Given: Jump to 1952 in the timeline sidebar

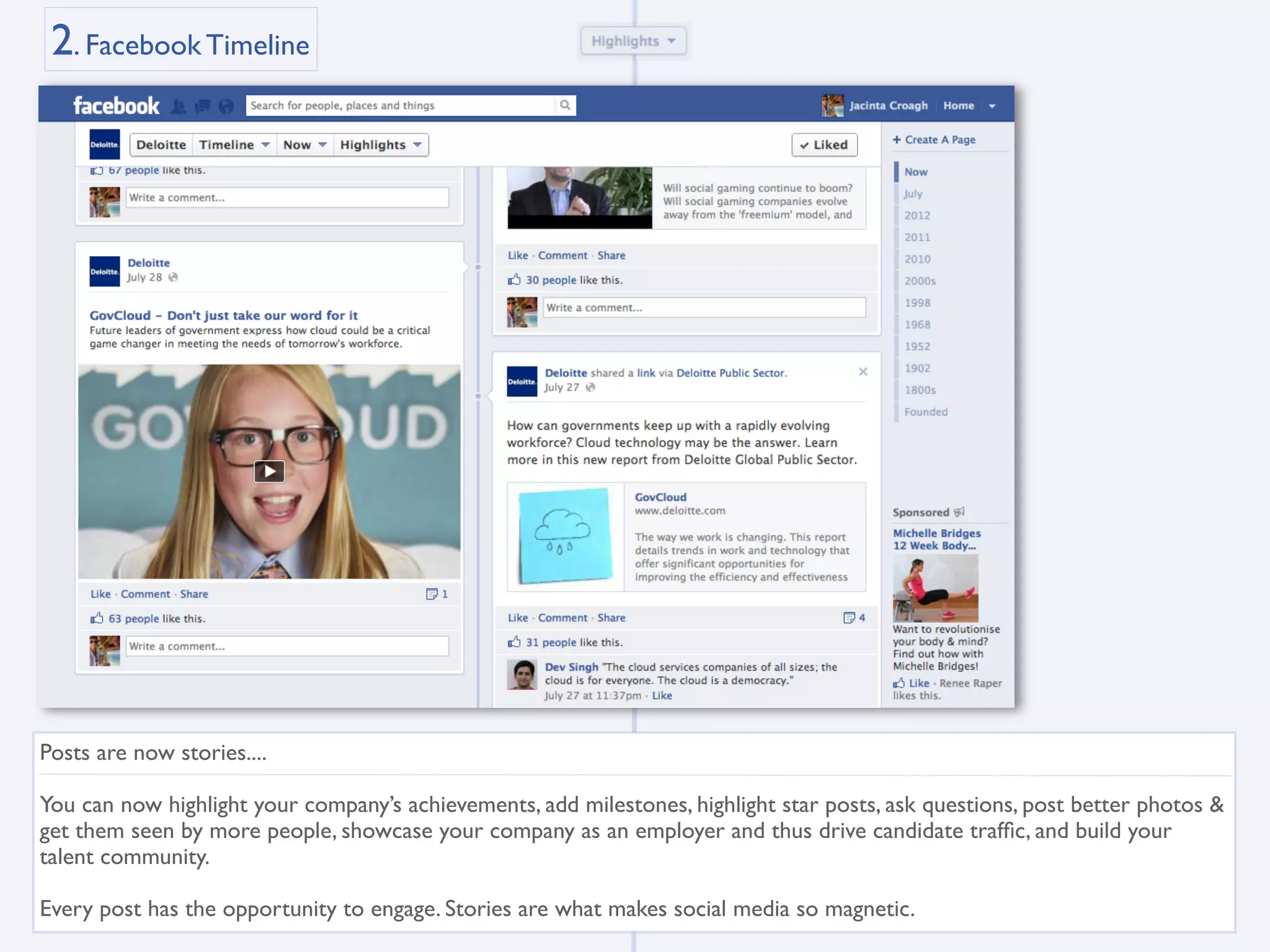Looking at the screenshot, I should tap(917, 346).
